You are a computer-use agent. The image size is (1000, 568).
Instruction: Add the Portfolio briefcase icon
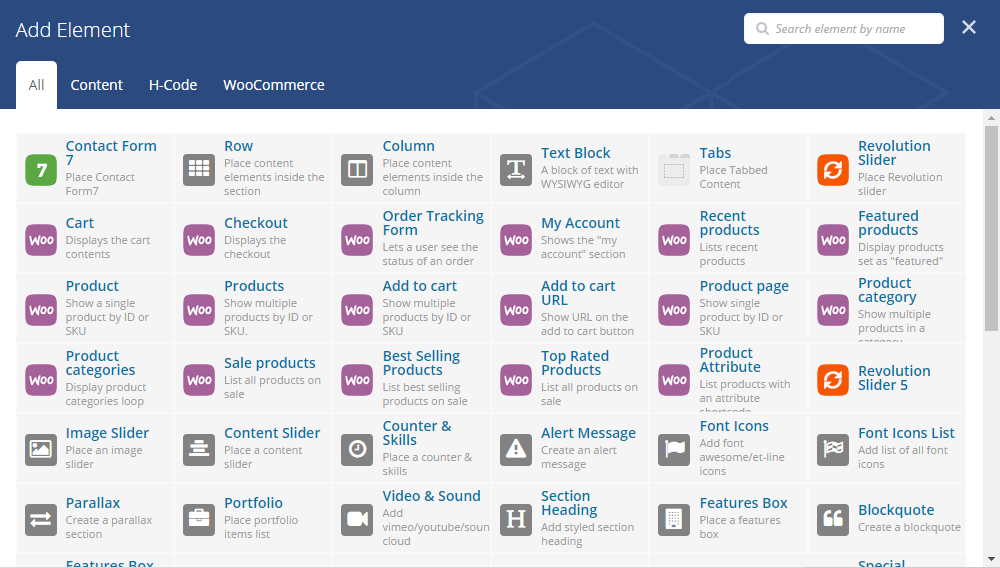click(199, 520)
